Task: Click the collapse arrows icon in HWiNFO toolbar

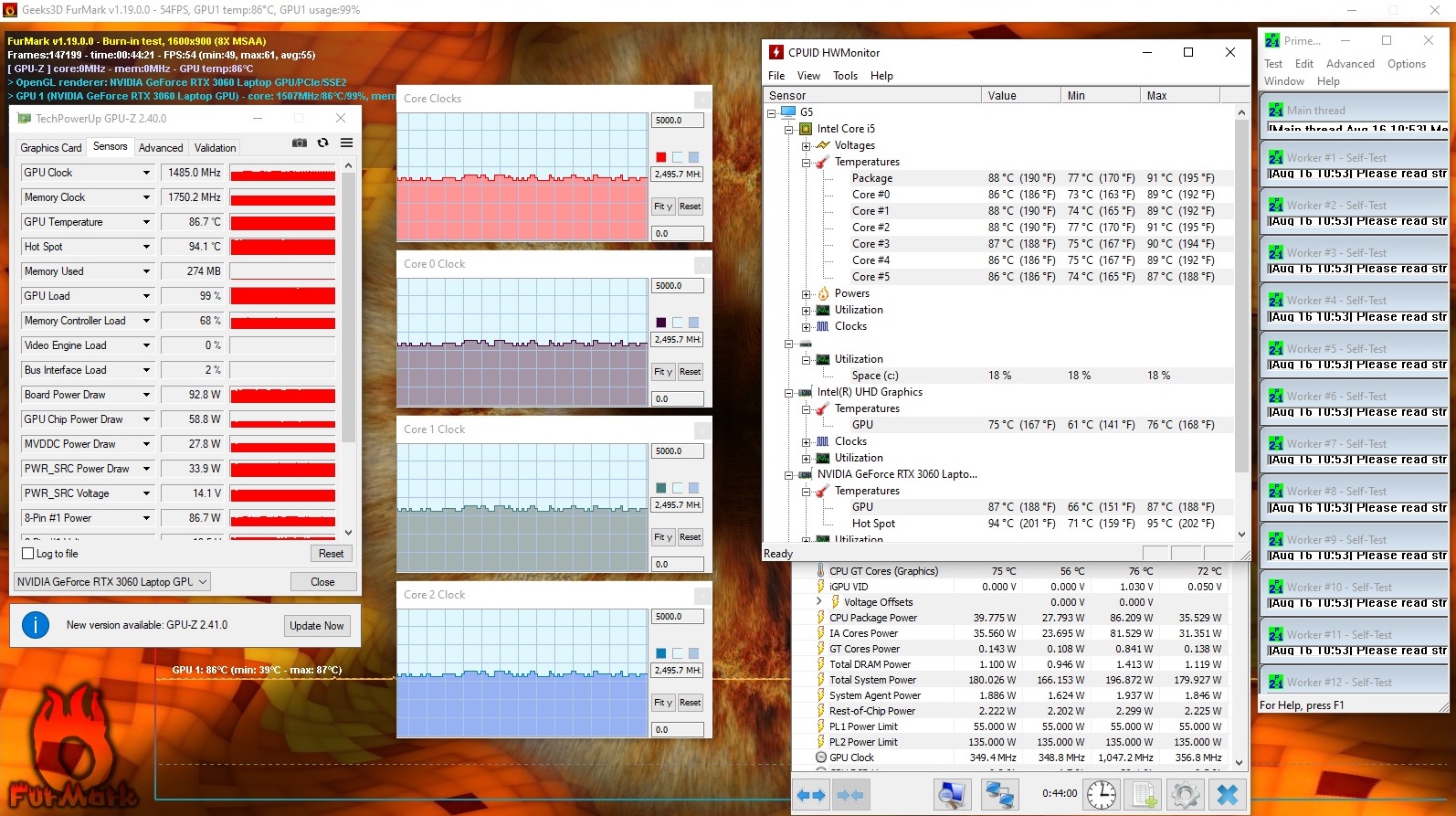Action: coord(850,796)
